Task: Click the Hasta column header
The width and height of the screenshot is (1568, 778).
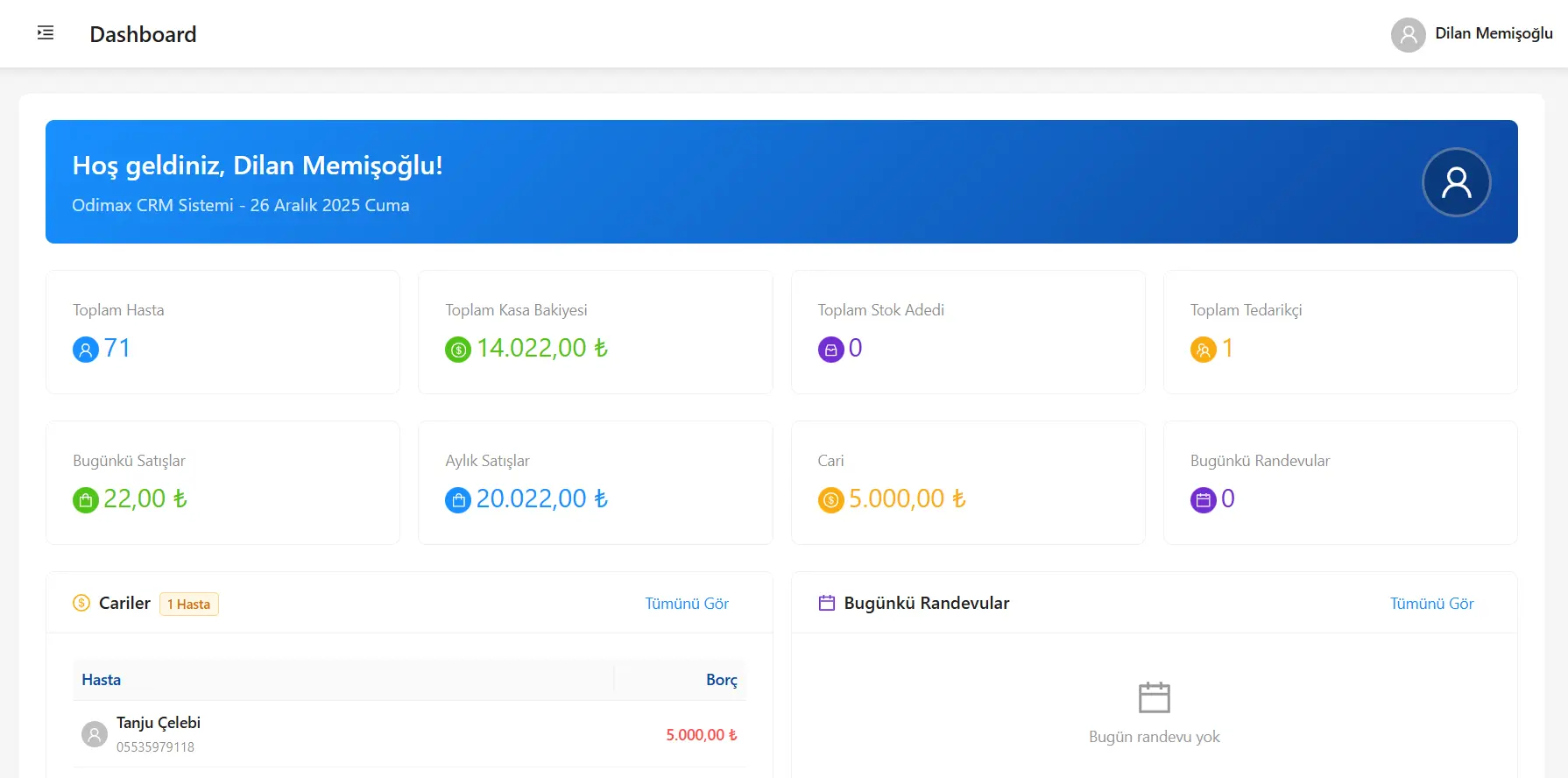Action: click(102, 680)
